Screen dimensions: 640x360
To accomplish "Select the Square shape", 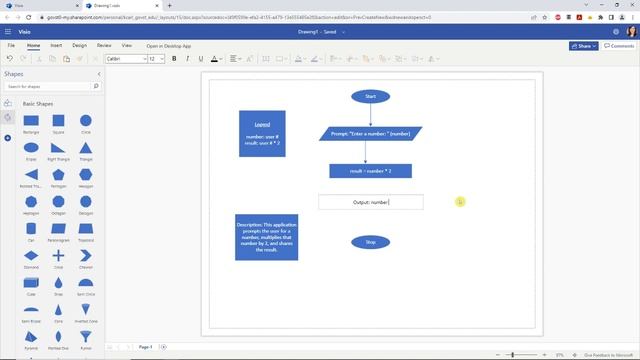I will point(58,120).
